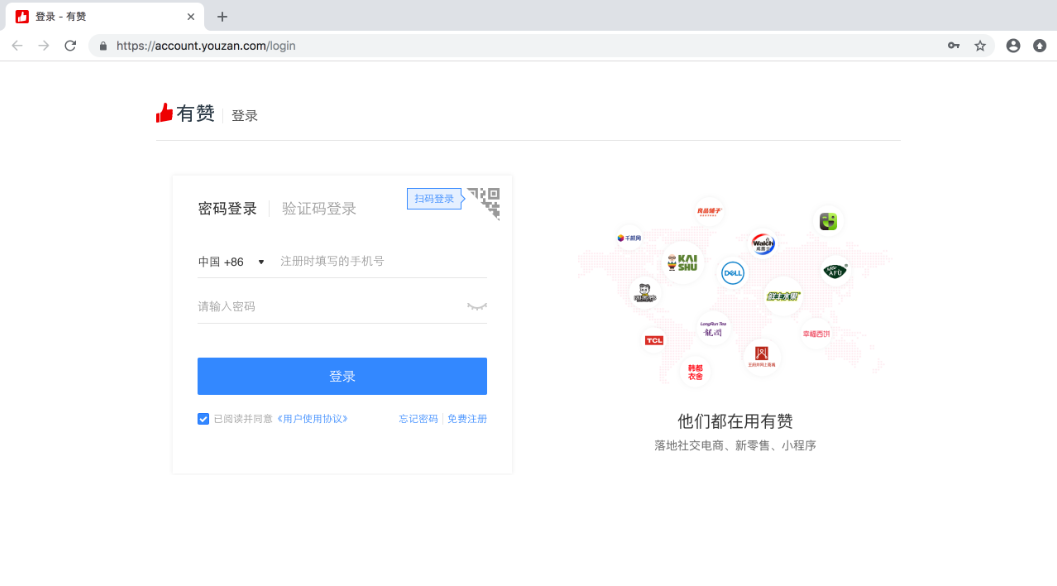Click the red square emblem brand logo
The image size is (1057, 586).
[761, 356]
